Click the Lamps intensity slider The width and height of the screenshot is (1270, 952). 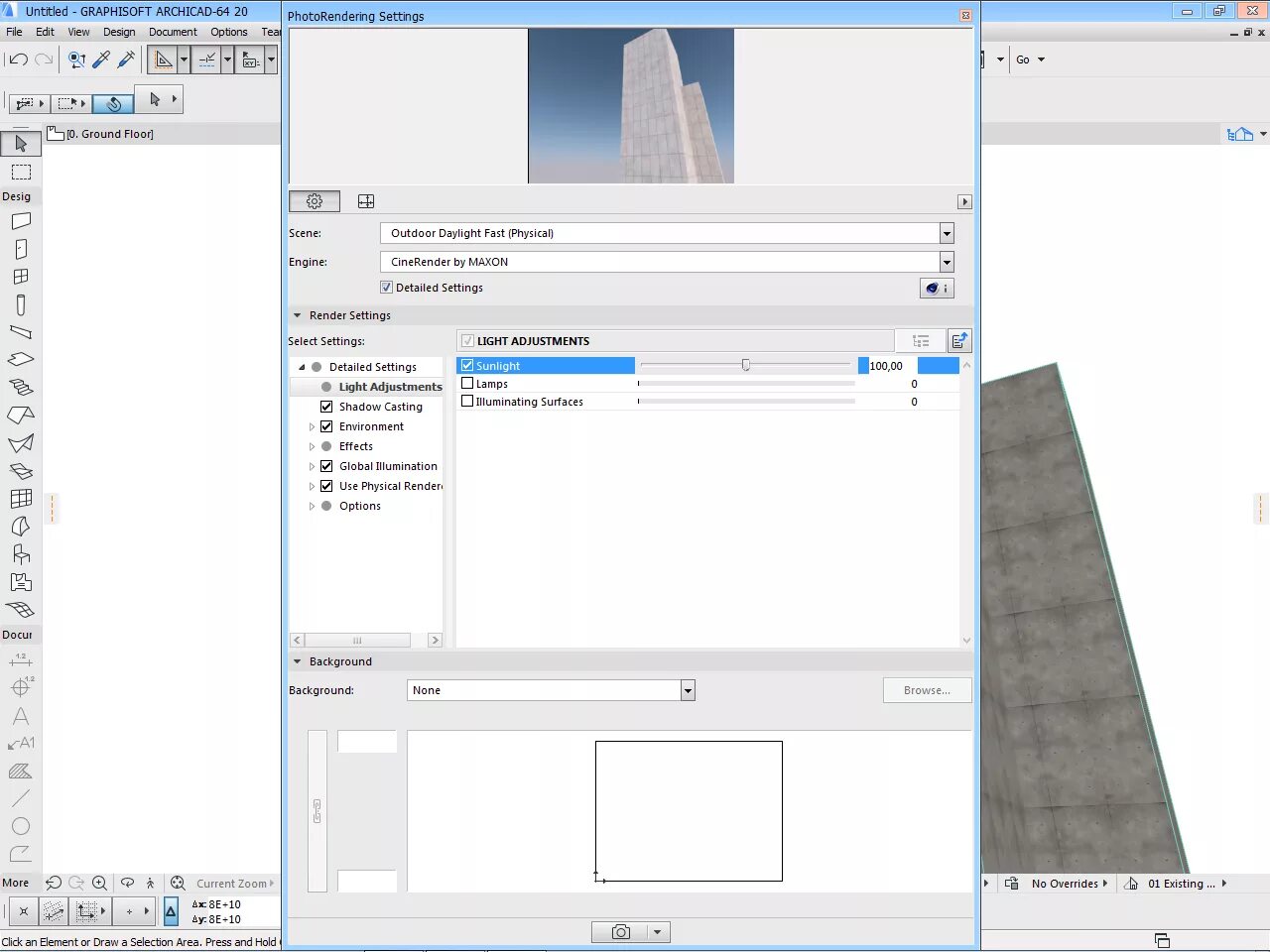746,384
